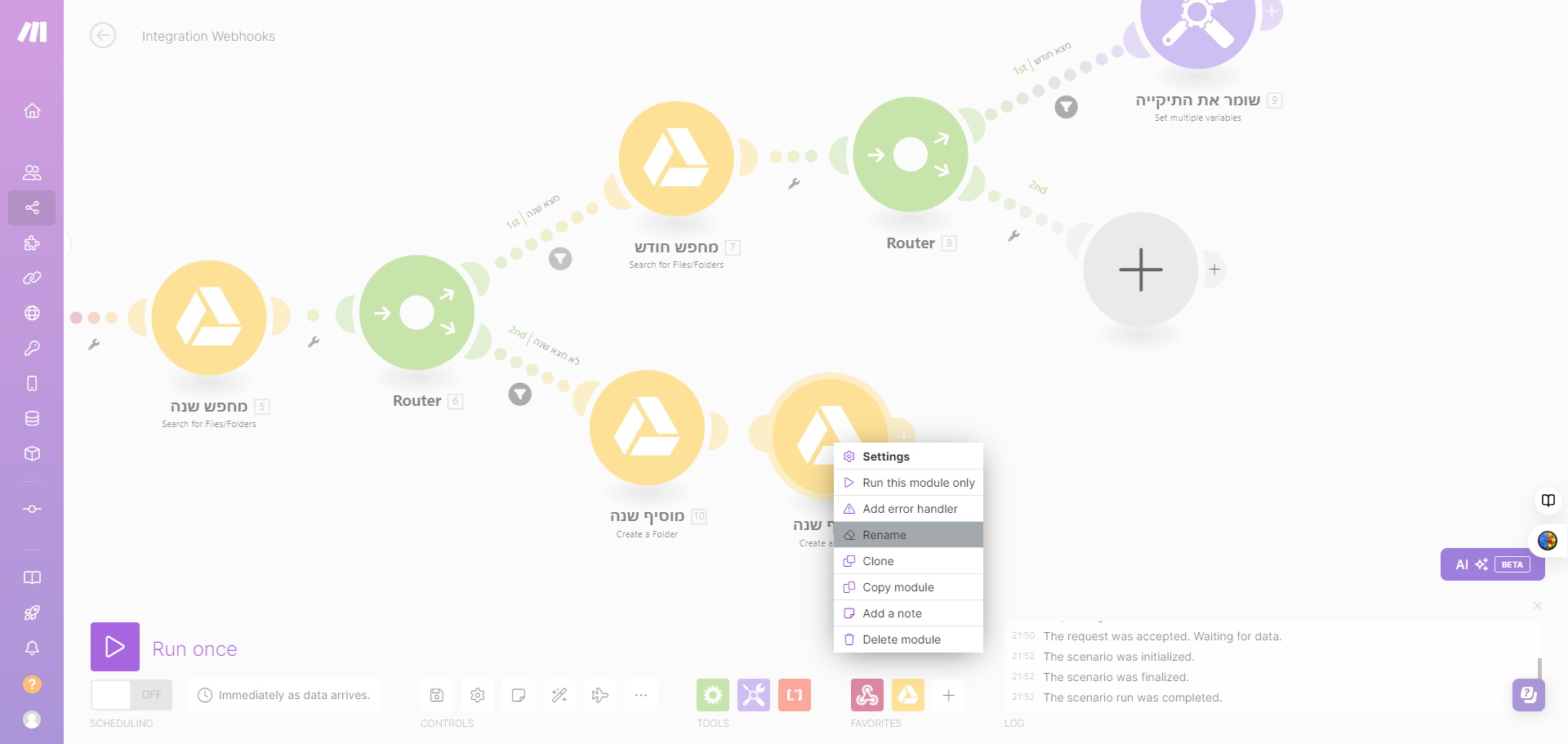Click the Auto-align magic wand icon
The image size is (1568, 744).
pos(559,695)
